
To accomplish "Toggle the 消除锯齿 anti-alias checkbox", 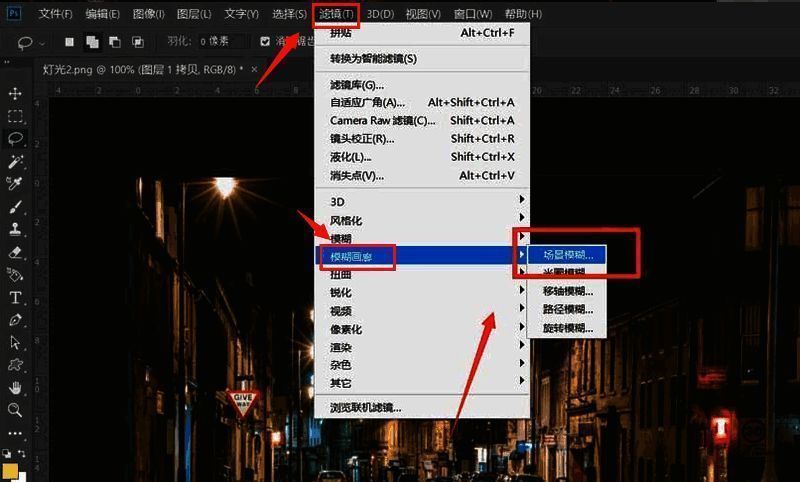I will (265, 41).
